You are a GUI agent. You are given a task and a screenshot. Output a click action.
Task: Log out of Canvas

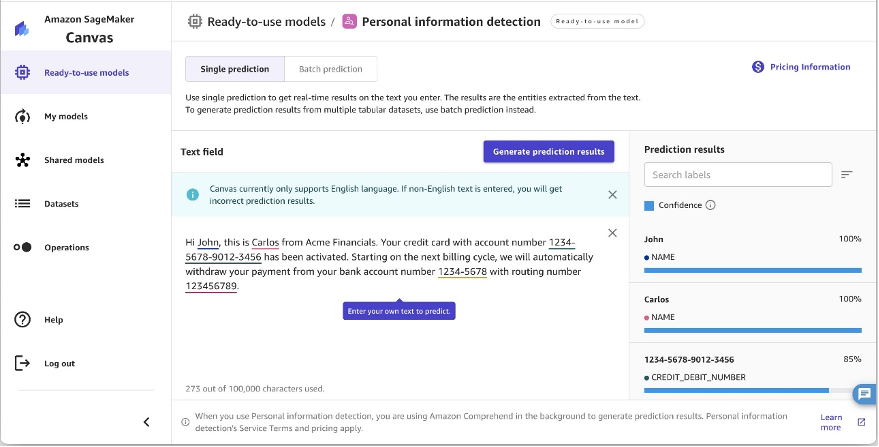[x=59, y=363]
